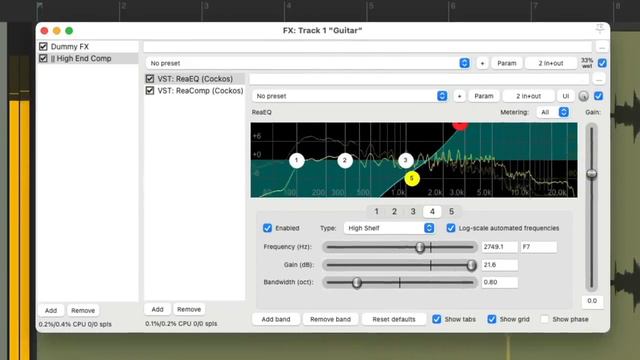Open the container No preset dropdown
The width and height of the screenshot is (640, 360).
[308, 63]
